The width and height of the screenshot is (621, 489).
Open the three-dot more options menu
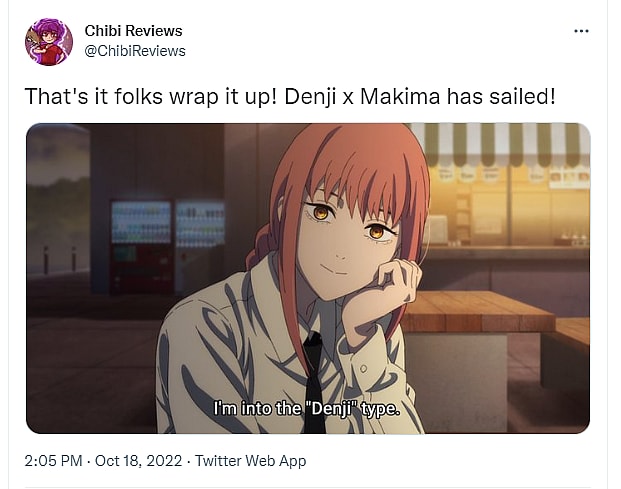pyautogui.click(x=581, y=31)
